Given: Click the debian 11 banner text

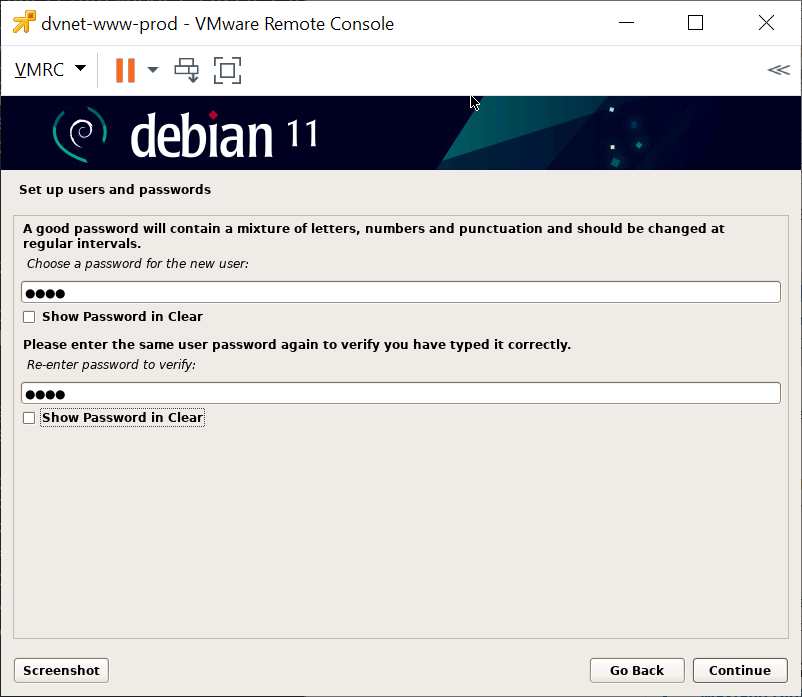Looking at the screenshot, I should click(x=224, y=136).
